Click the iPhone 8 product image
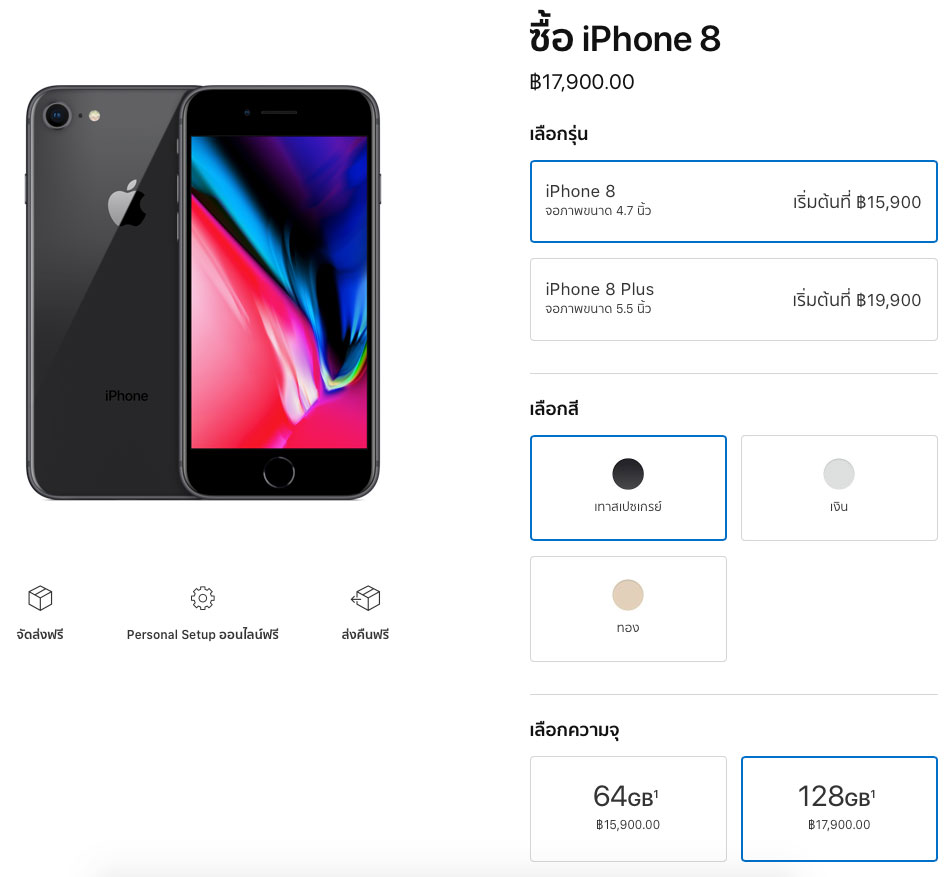946x877 pixels. tap(203, 293)
